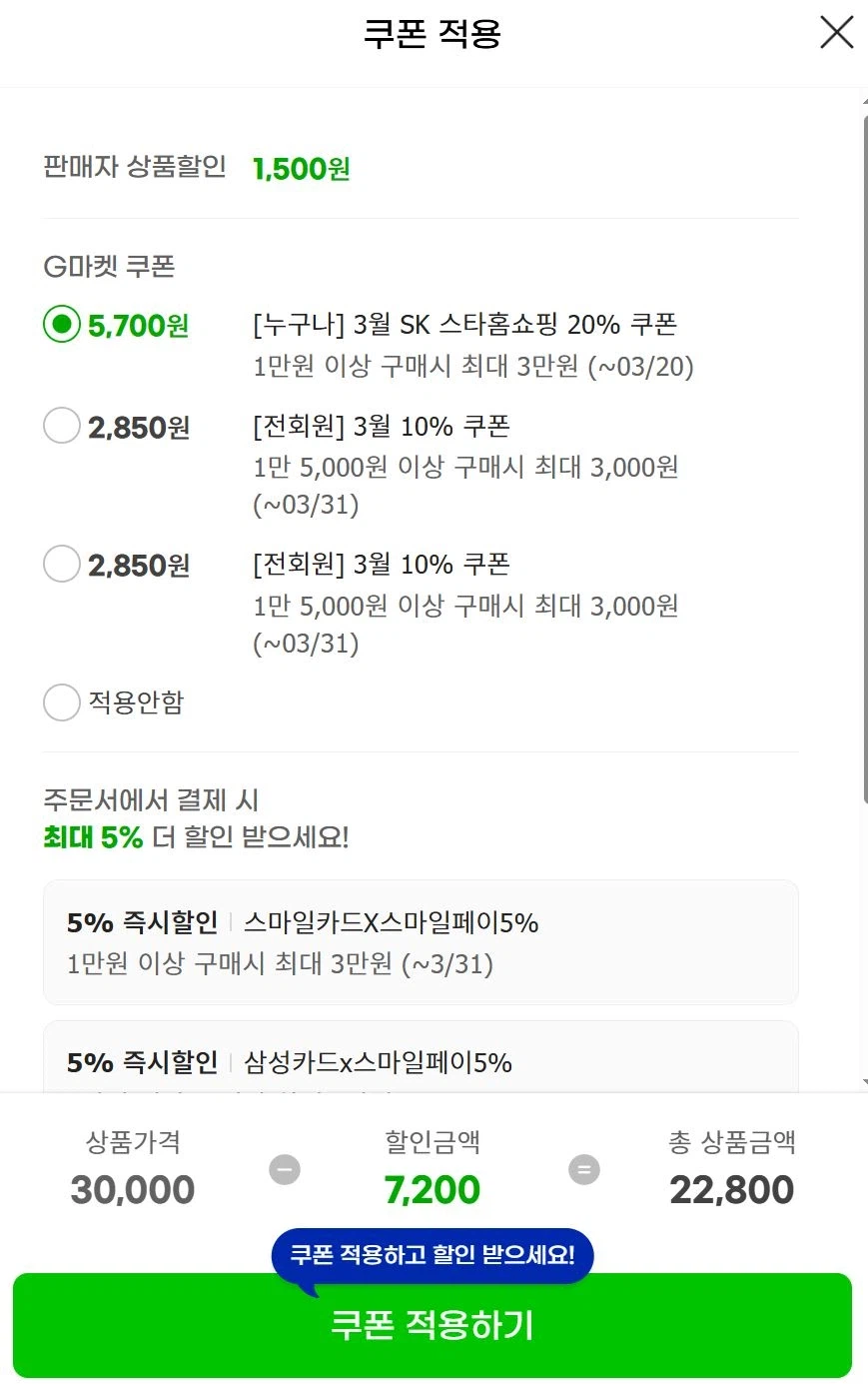Click the minus icon after 상품가격

coord(285,1168)
